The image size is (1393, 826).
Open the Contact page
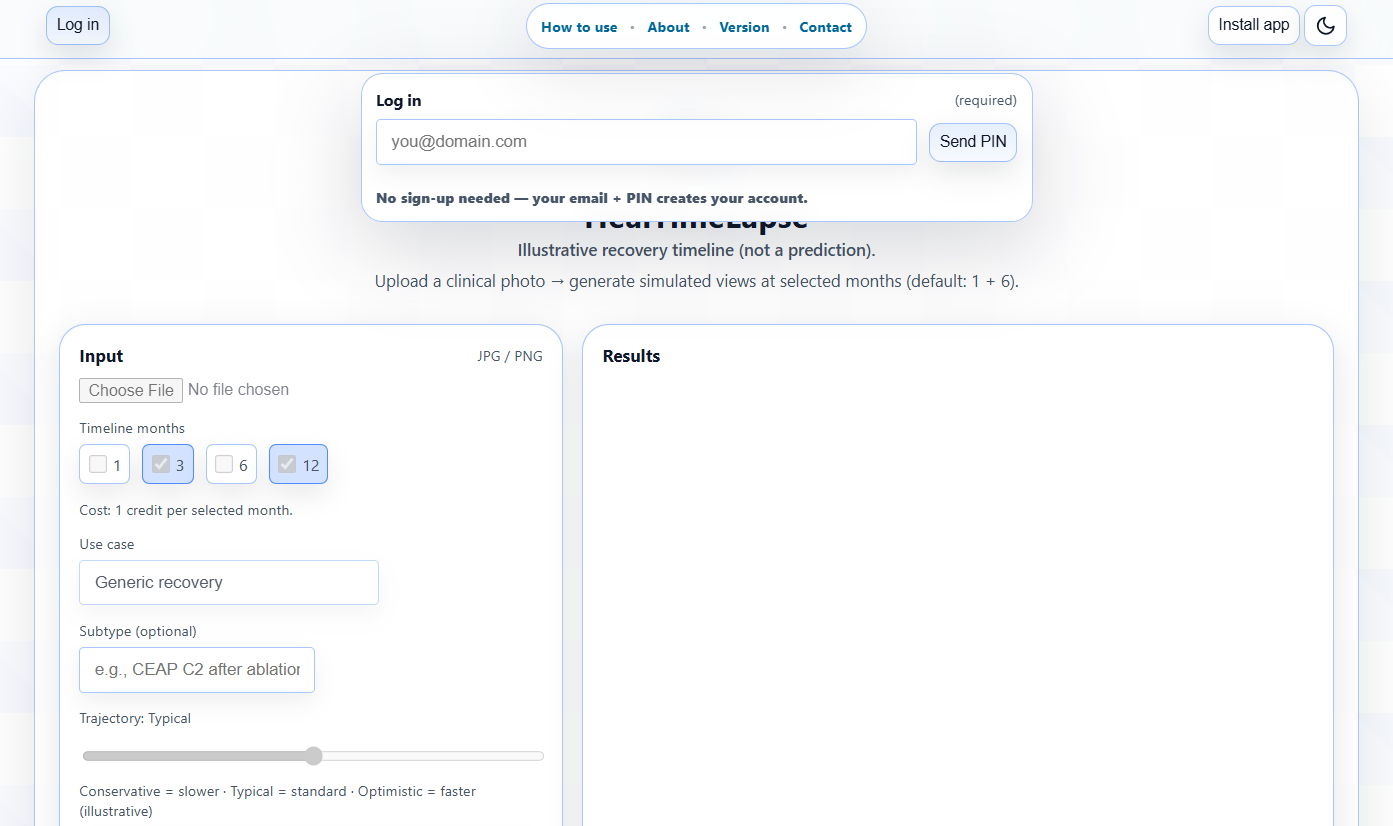pos(826,27)
